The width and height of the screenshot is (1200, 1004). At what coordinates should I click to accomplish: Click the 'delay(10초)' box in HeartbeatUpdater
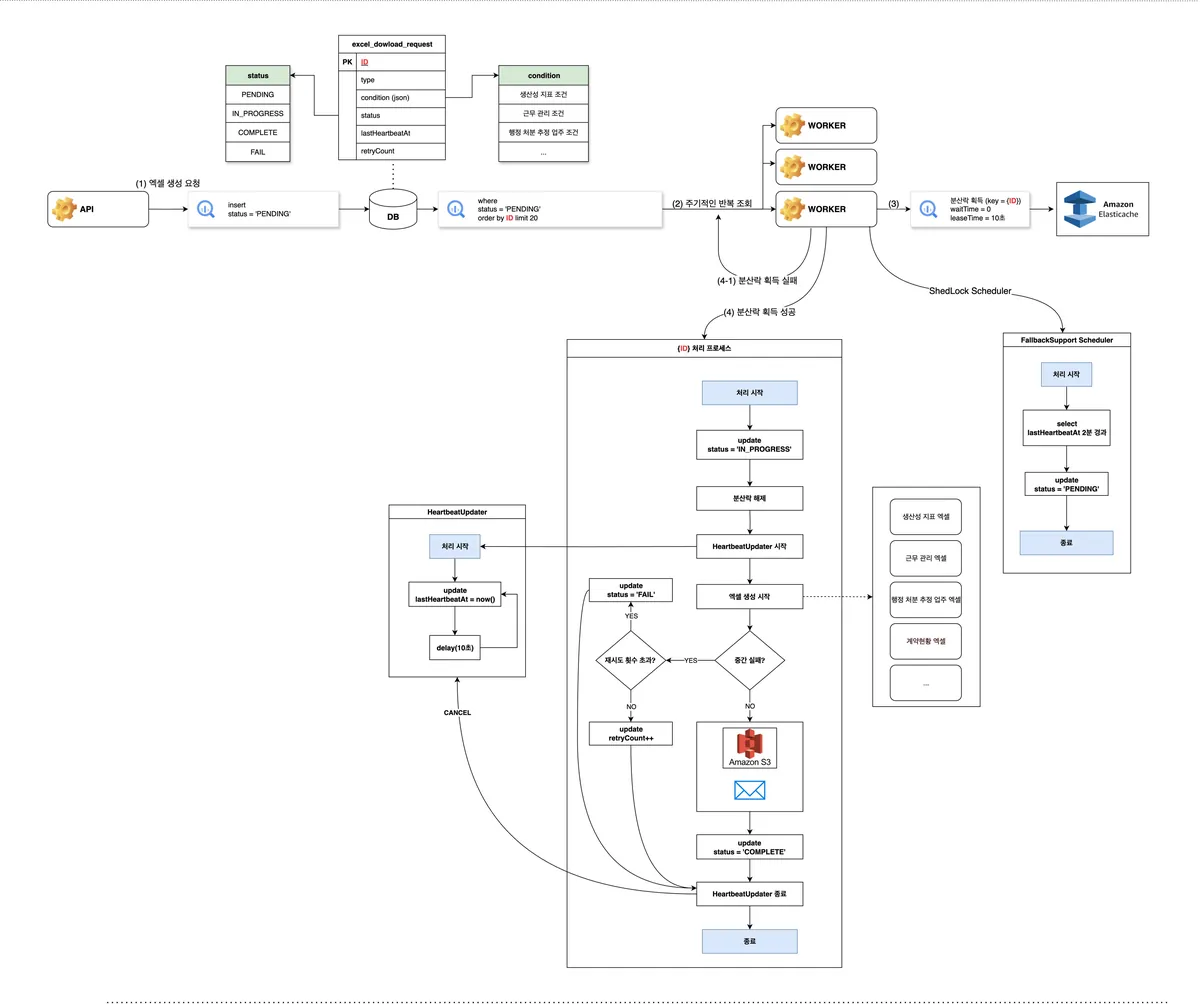click(x=455, y=648)
